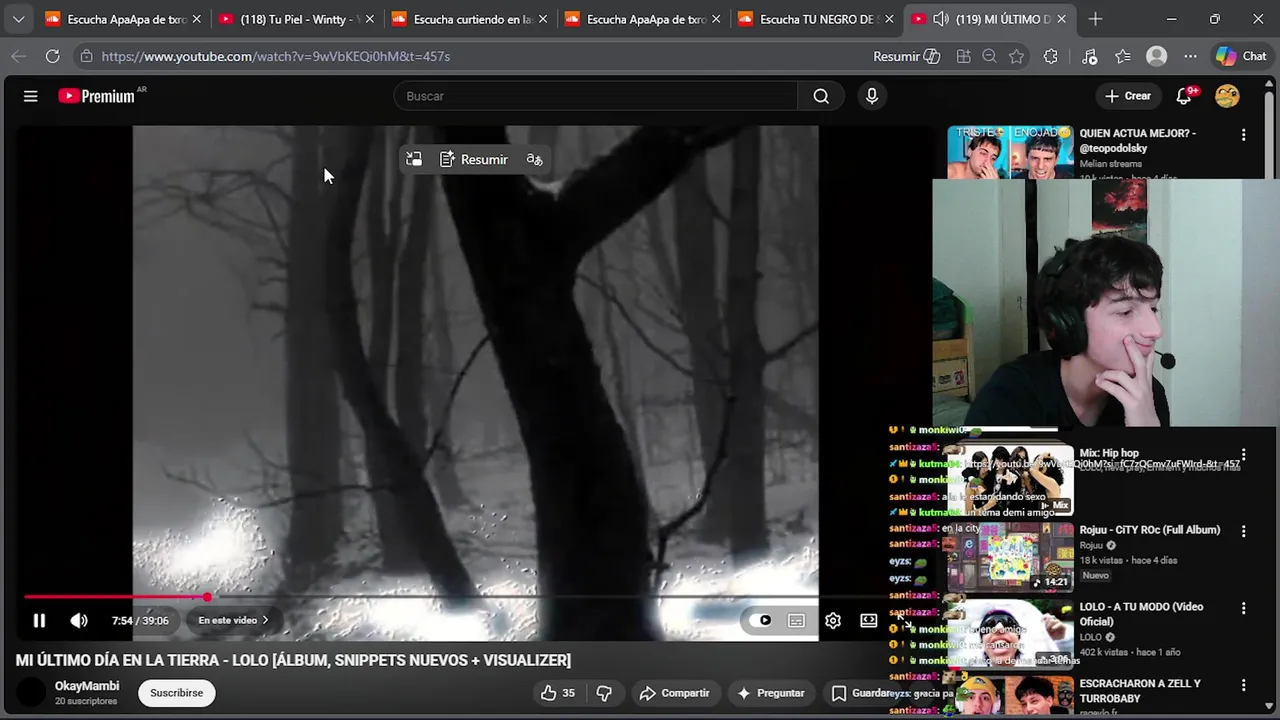This screenshot has width=1280, height=720.
Task: Focus the Buscar search field
Action: pyautogui.click(x=596, y=96)
